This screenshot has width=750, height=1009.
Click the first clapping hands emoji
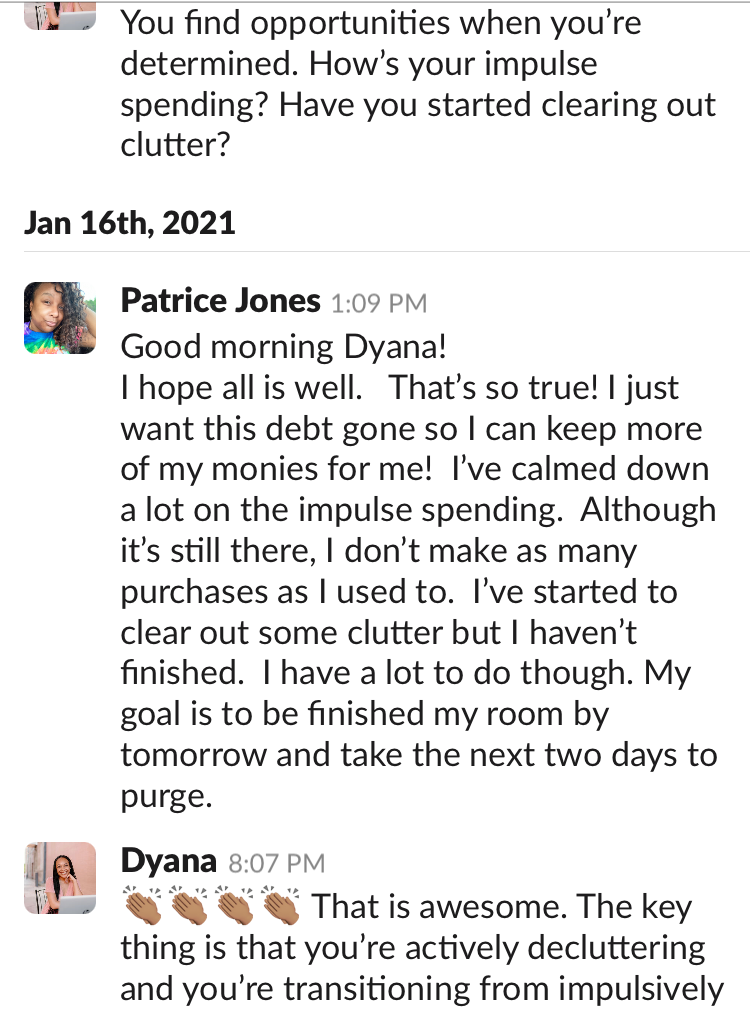(142, 906)
